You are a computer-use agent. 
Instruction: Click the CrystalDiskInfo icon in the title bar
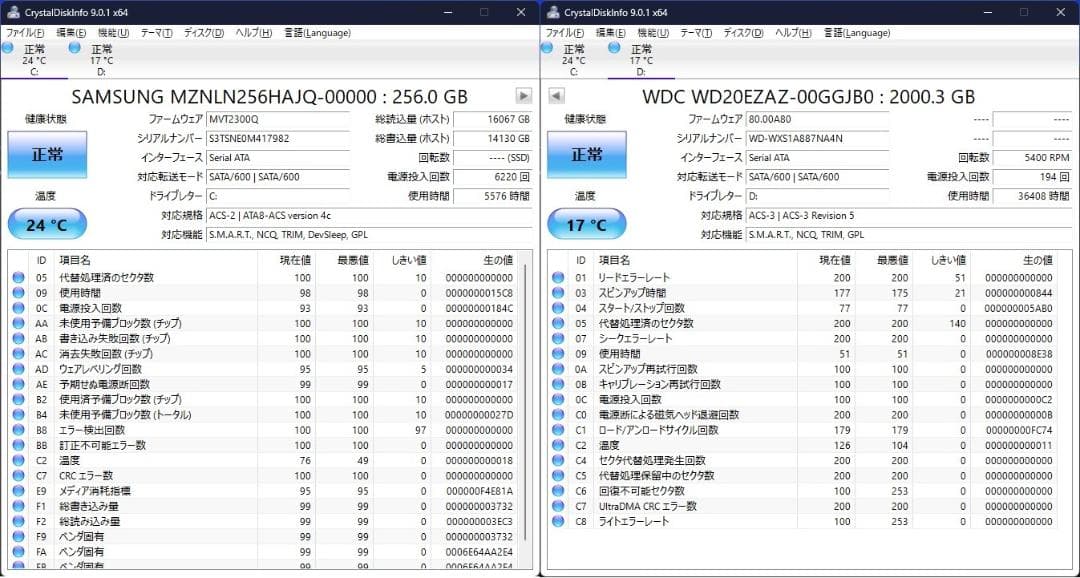pos(12,11)
